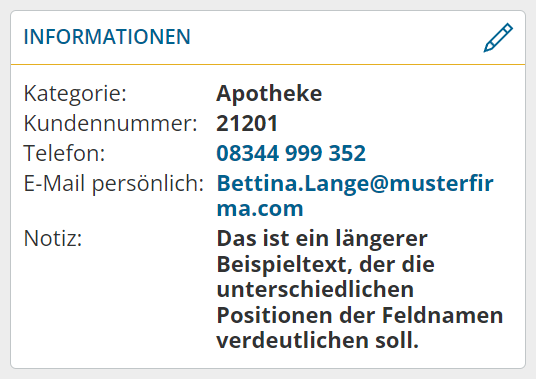Click the Apotheke category value
The height and width of the screenshot is (379, 536).
click(269, 93)
